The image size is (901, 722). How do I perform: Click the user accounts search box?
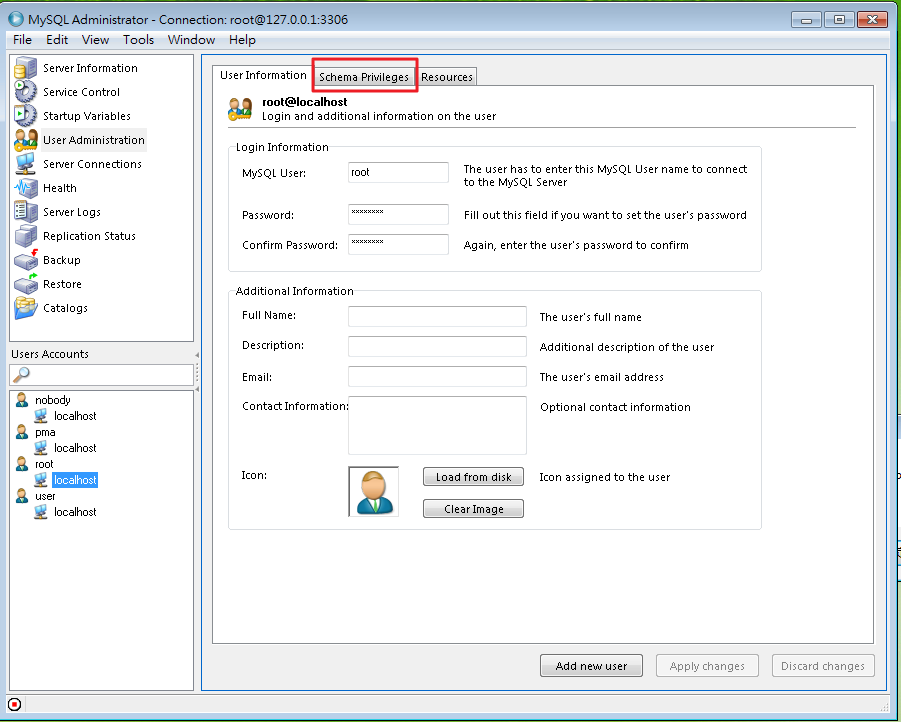[106, 375]
